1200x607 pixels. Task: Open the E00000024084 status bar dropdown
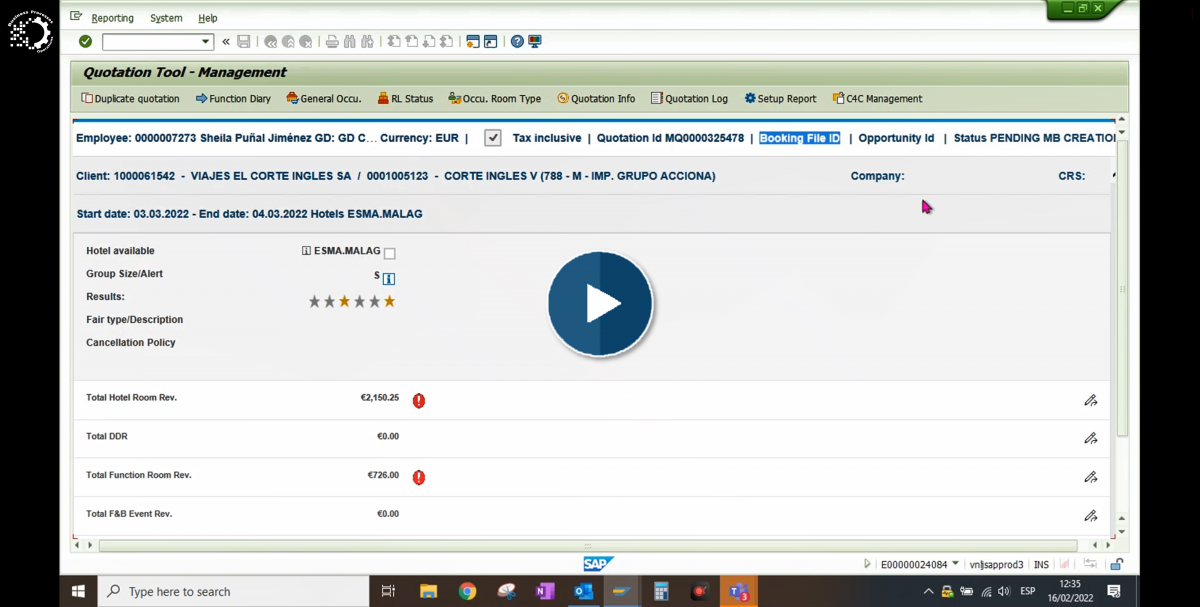pos(956,564)
